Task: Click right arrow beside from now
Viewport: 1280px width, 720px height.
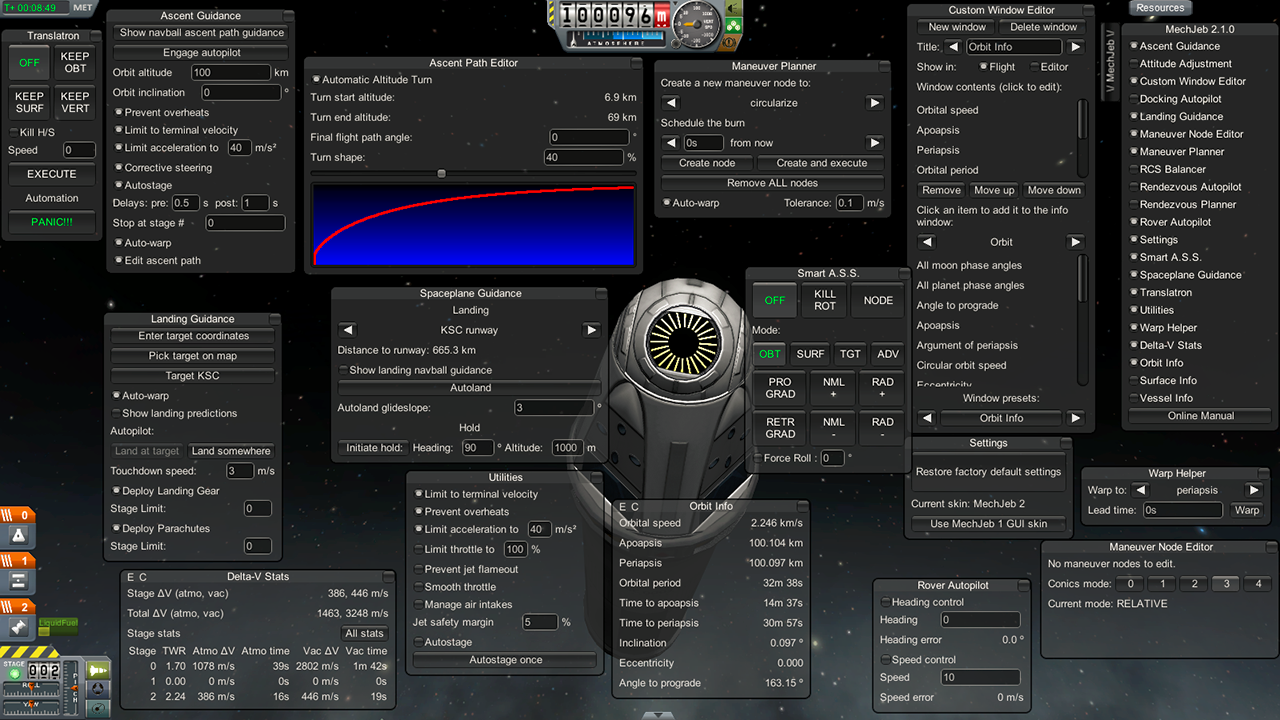Action: click(874, 143)
